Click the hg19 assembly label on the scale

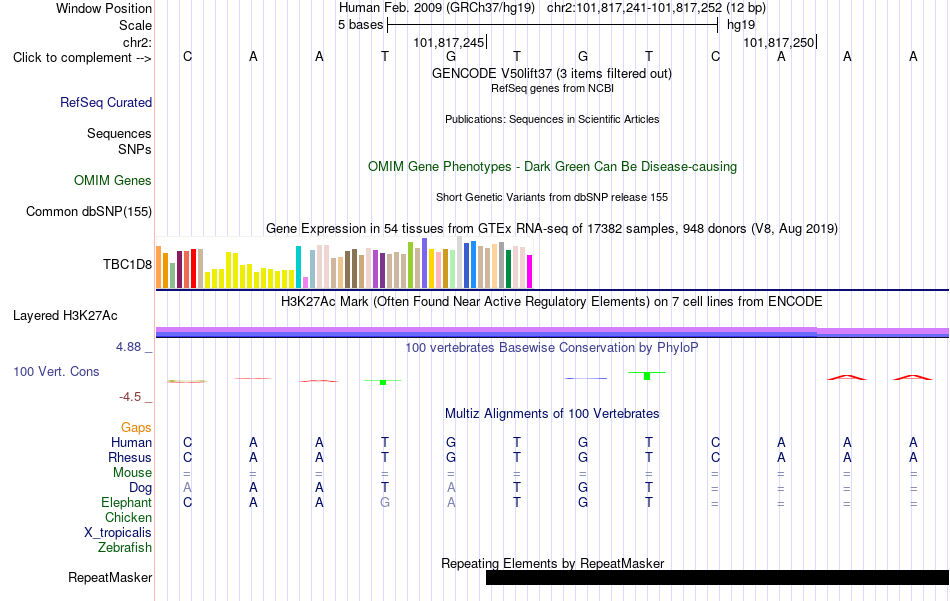(x=741, y=25)
